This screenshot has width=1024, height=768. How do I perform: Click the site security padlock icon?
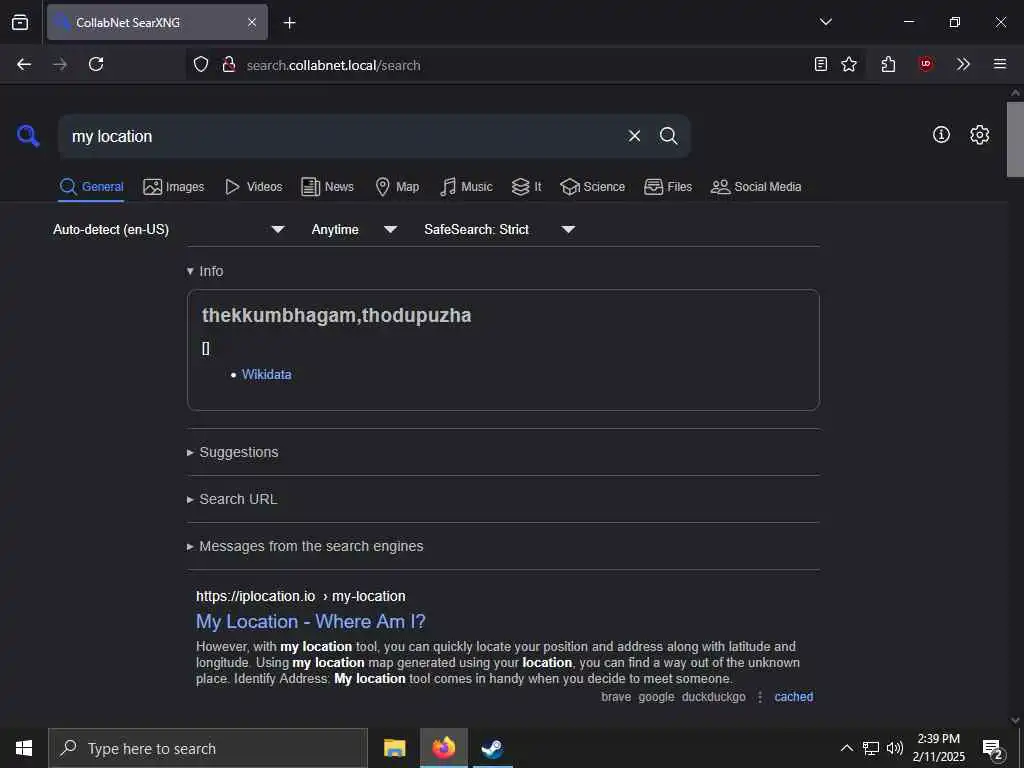point(229,64)
